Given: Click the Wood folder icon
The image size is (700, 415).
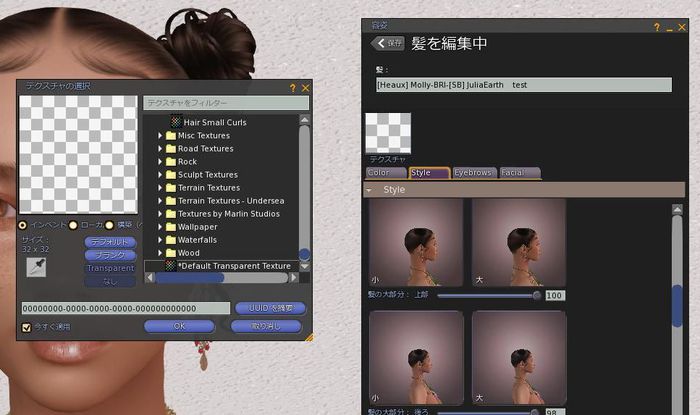Looking at the screenshot, I should tap(171, 253).
